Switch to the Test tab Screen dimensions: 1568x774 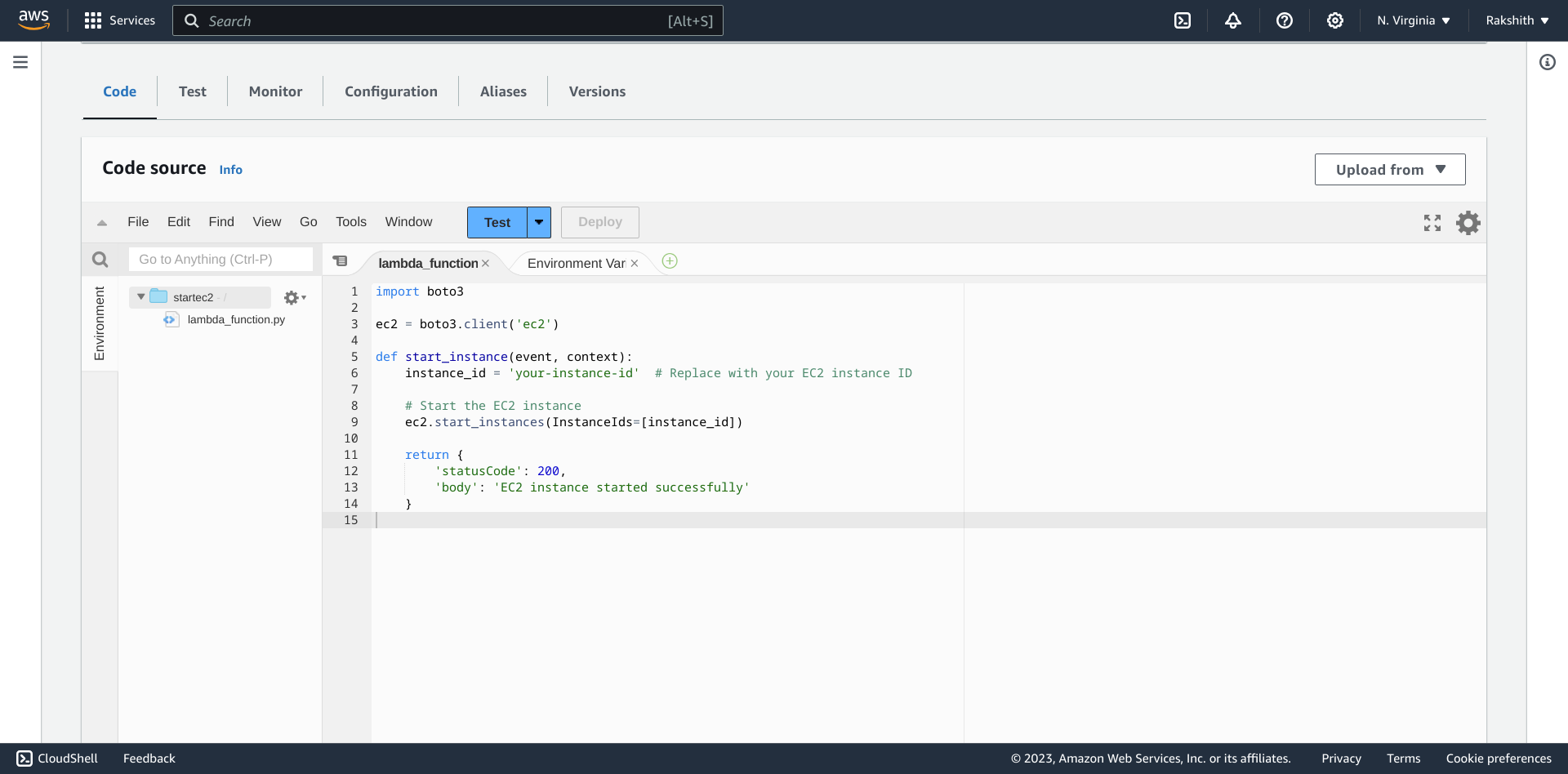pyautogui.click(x=193, y=91)
